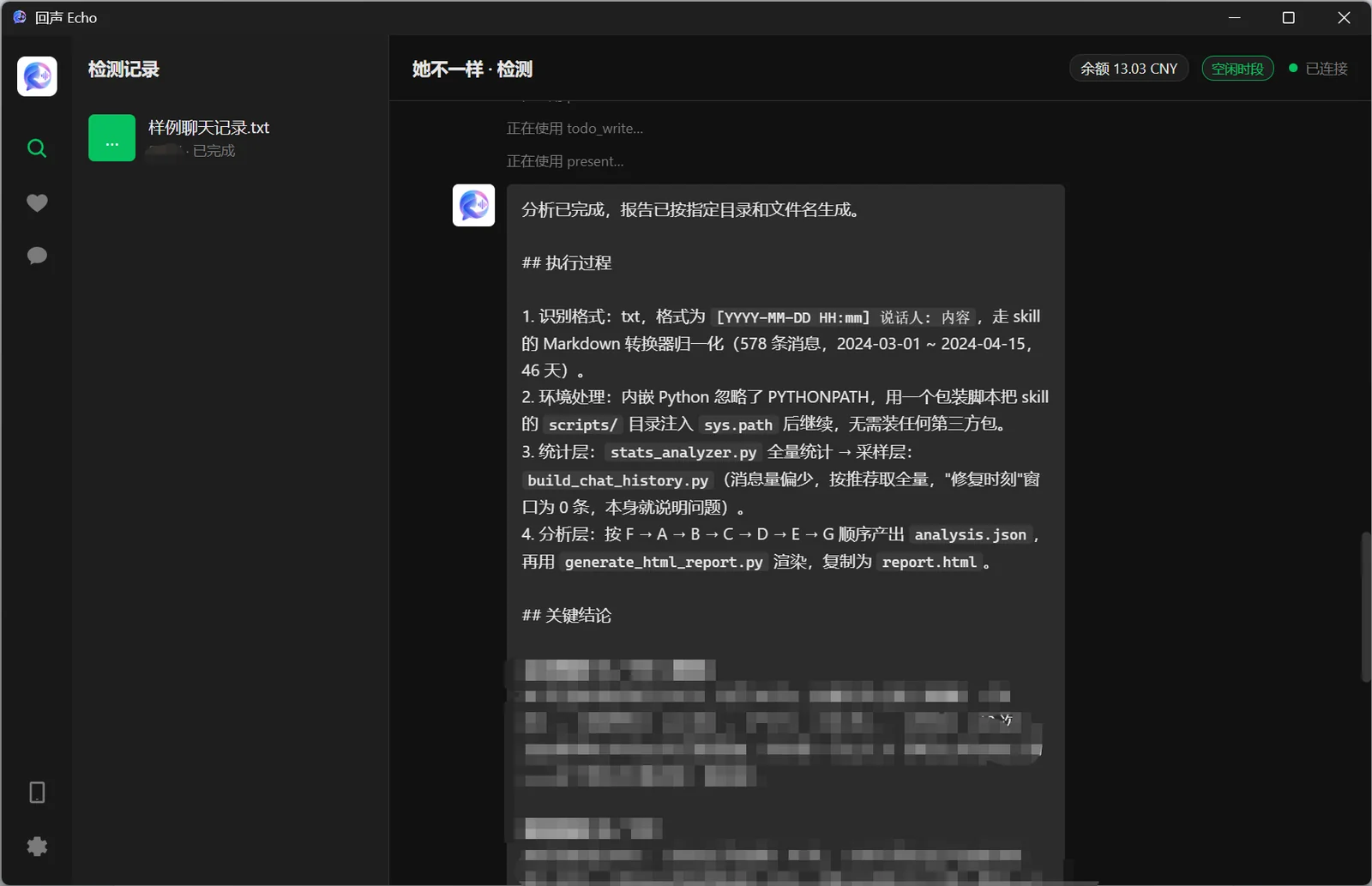Viewport: 1372px width, 886px height.
Task: Click the build_chat_history.py code snippet
Action: point(618,480)
